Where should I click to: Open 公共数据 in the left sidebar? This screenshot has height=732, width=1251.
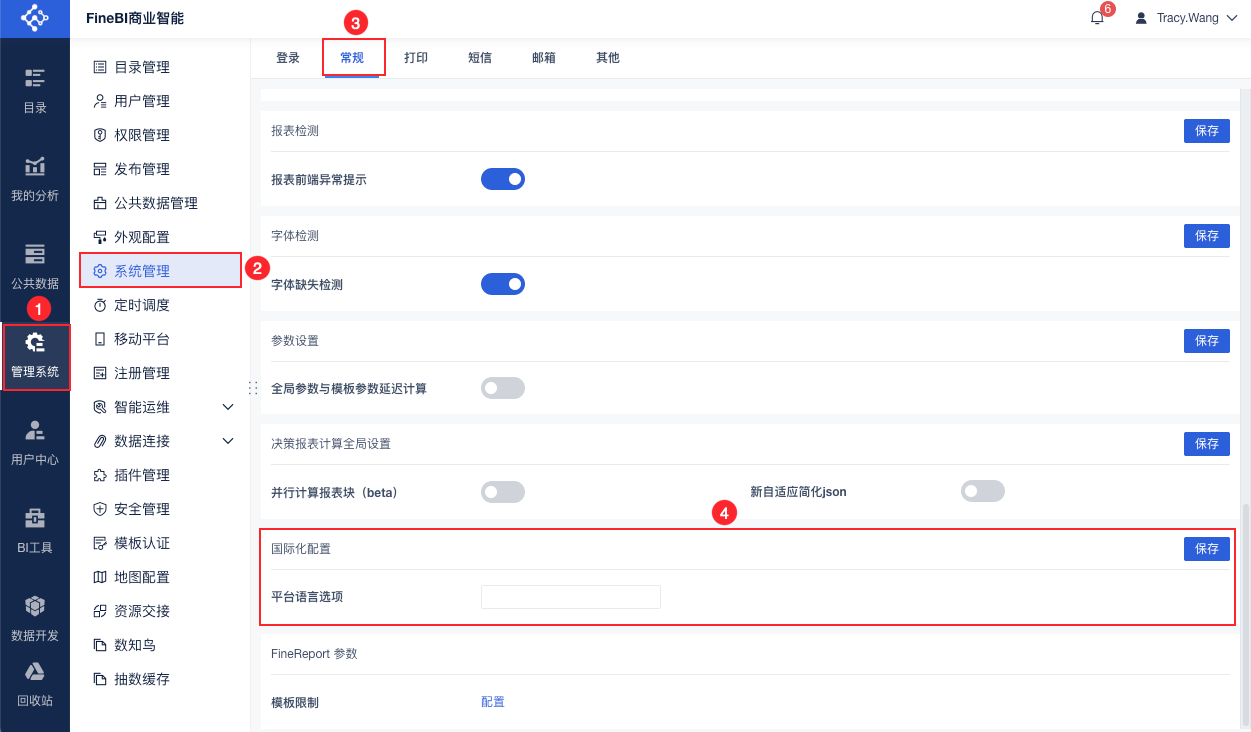(x=35, y=266)
